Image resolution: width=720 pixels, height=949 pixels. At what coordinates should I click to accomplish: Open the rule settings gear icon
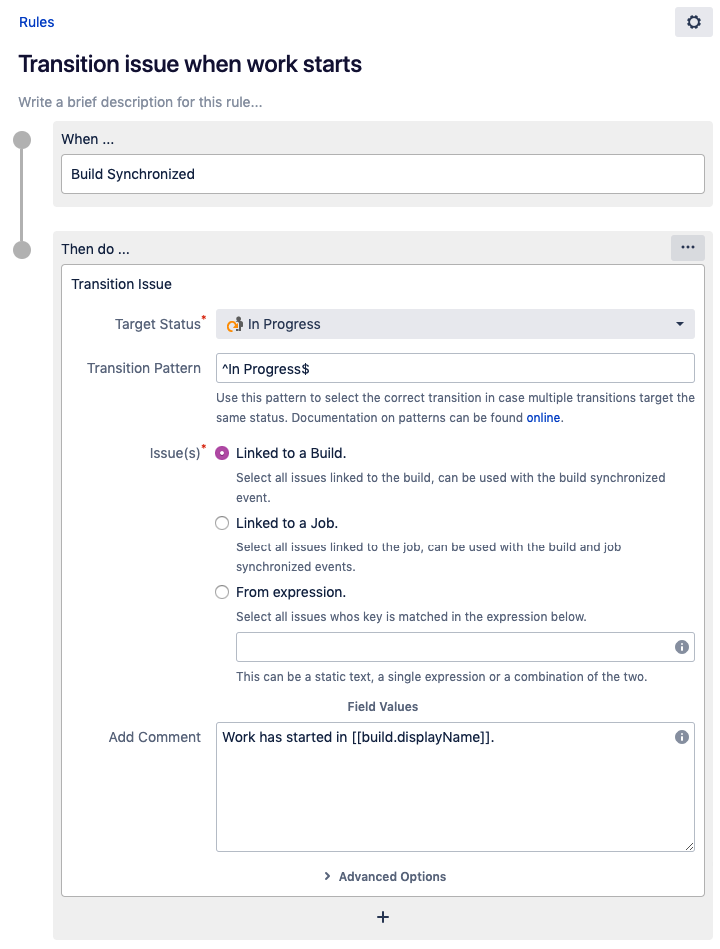693,22
